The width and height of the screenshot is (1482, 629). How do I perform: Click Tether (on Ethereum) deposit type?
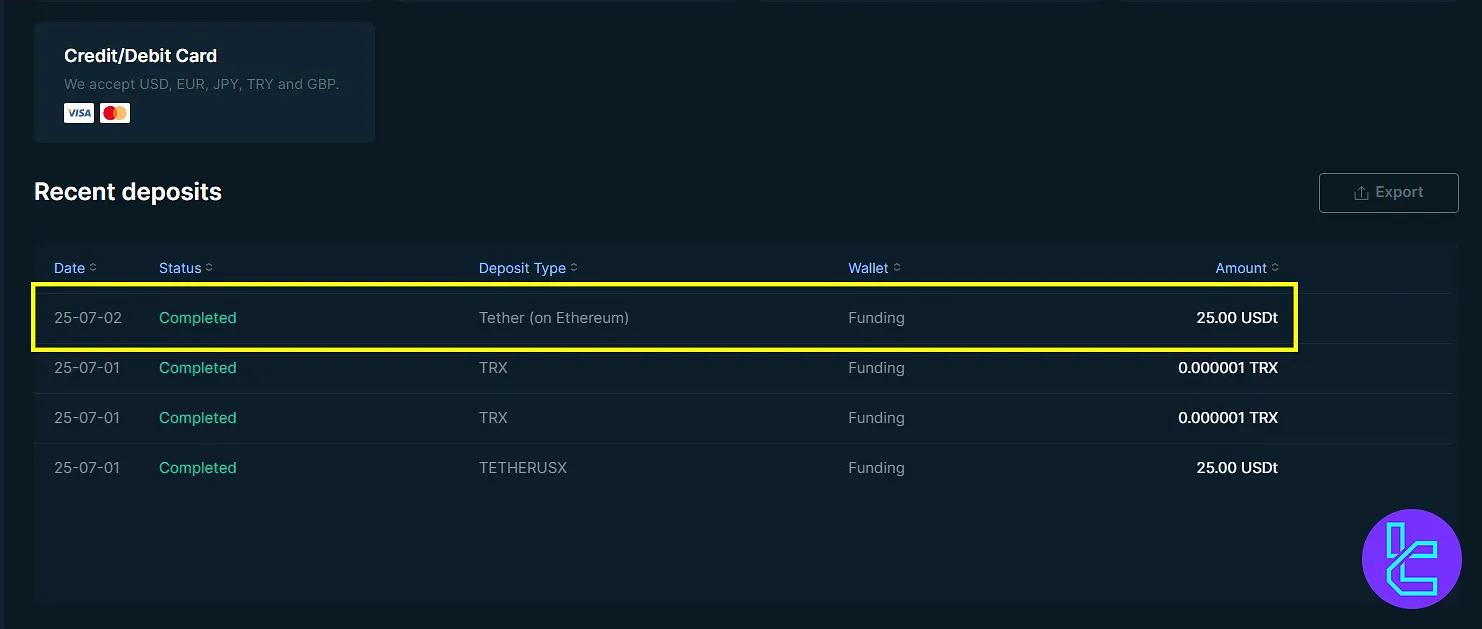click(554, 318)
